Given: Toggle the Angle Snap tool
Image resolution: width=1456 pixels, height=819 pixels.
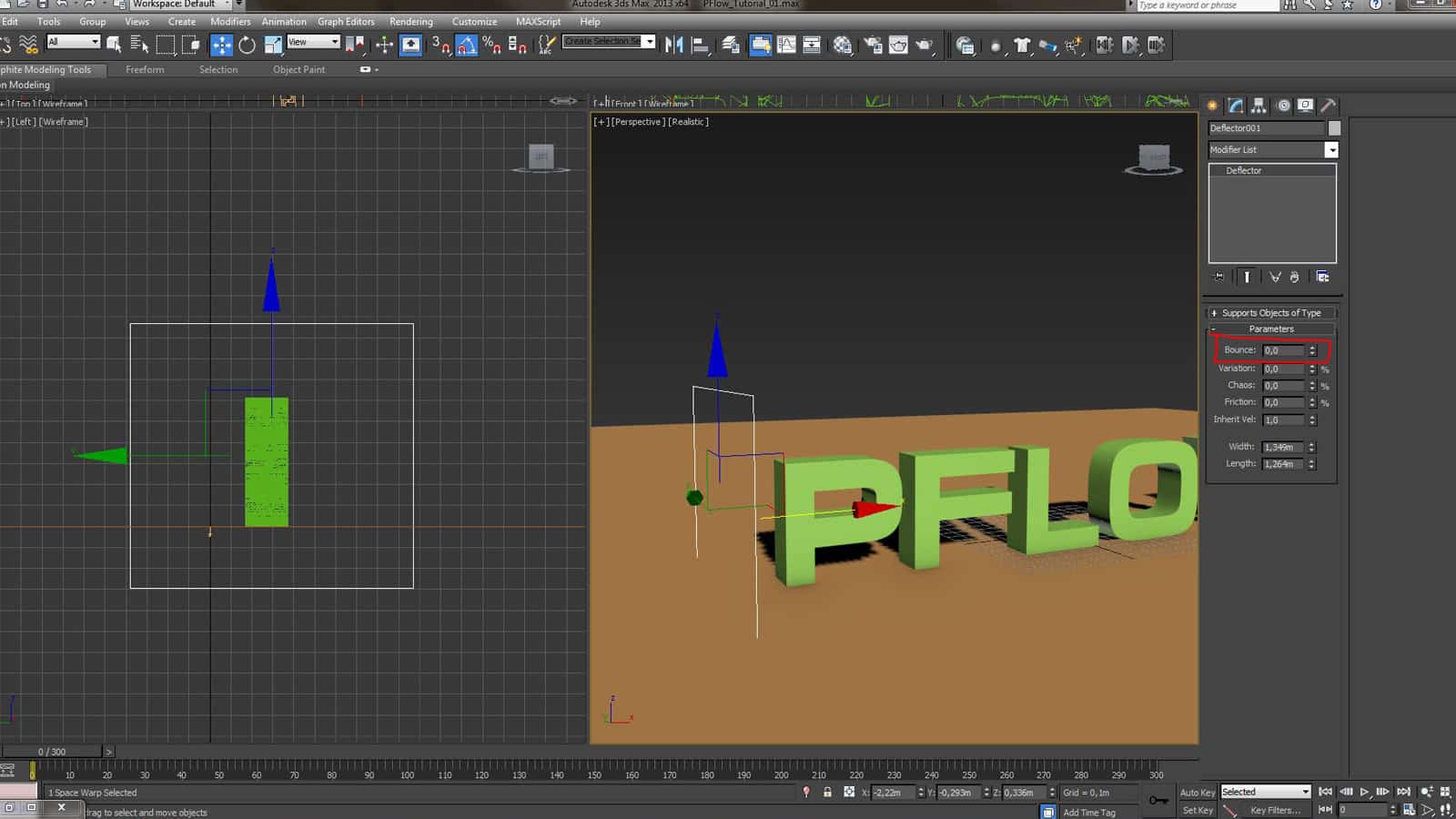Looking at the screenshot, I should click(466, 45).
